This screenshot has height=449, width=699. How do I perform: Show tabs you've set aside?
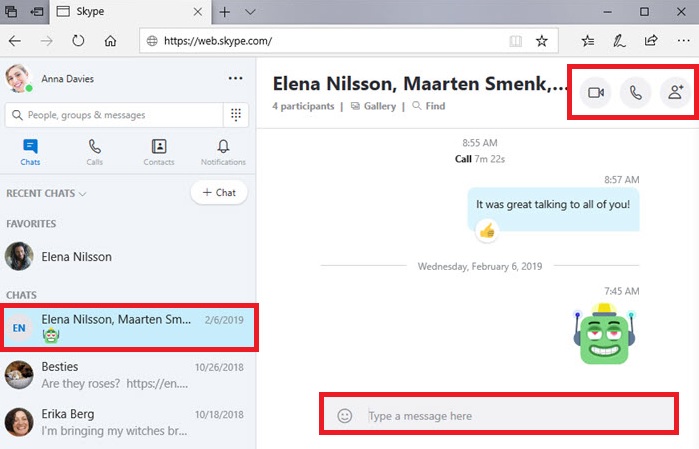point(11,12)
